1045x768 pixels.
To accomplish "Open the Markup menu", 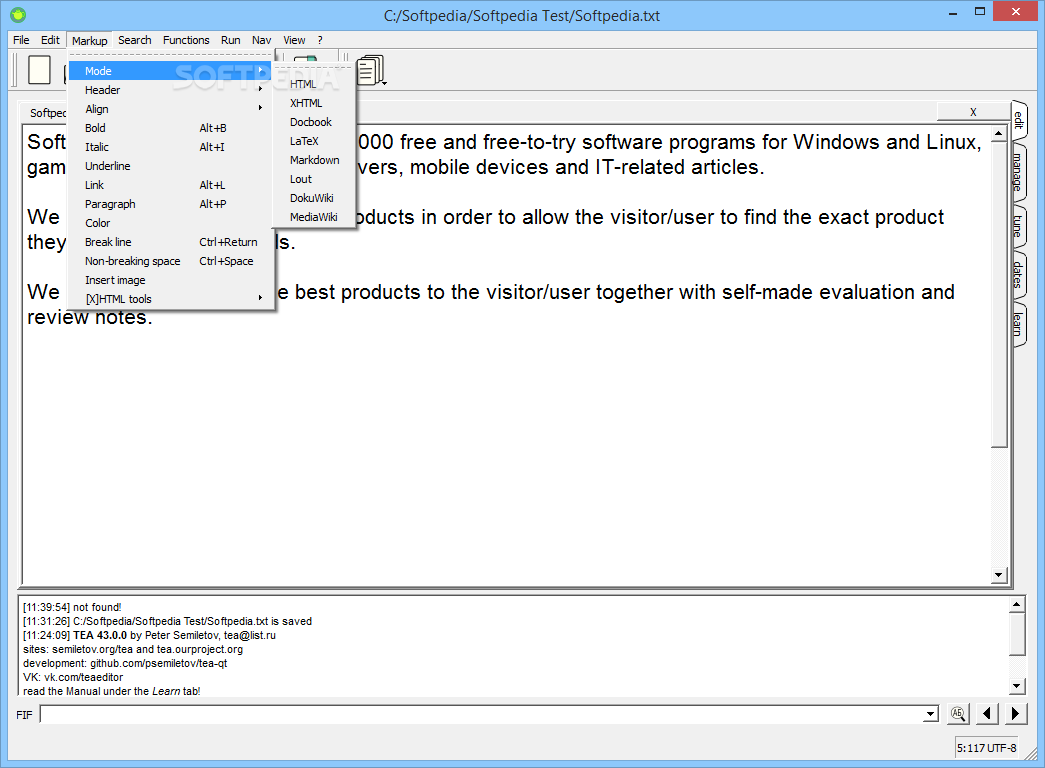I will [x=89, y=41].
